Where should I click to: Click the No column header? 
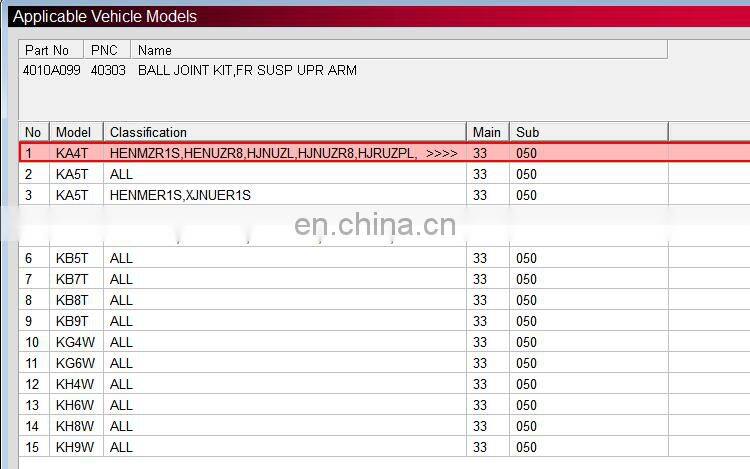coord(33,132)
